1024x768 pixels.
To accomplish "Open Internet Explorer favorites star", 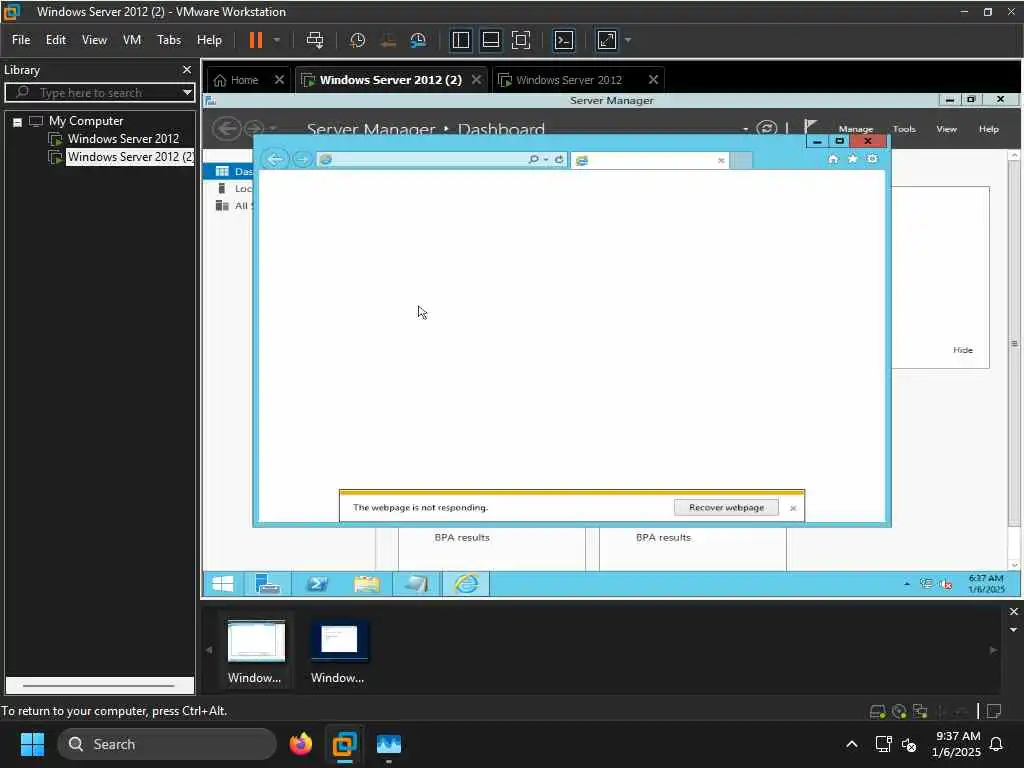I will pos(852,159).
